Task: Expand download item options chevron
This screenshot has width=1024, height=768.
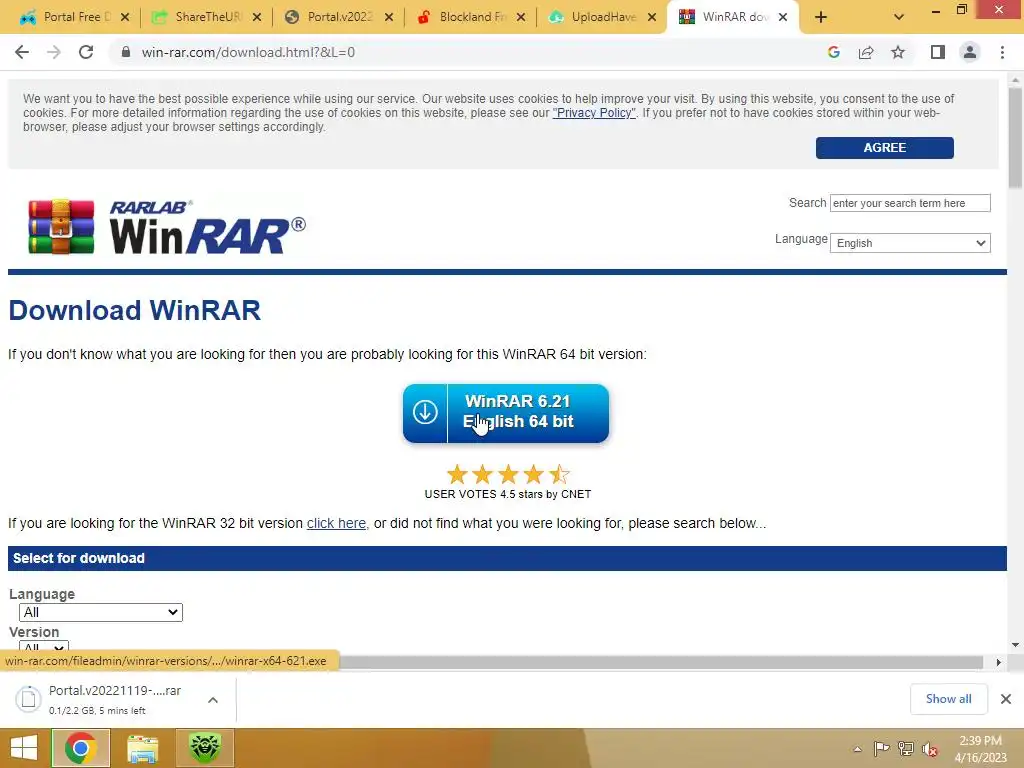Action: click(213, 700)
